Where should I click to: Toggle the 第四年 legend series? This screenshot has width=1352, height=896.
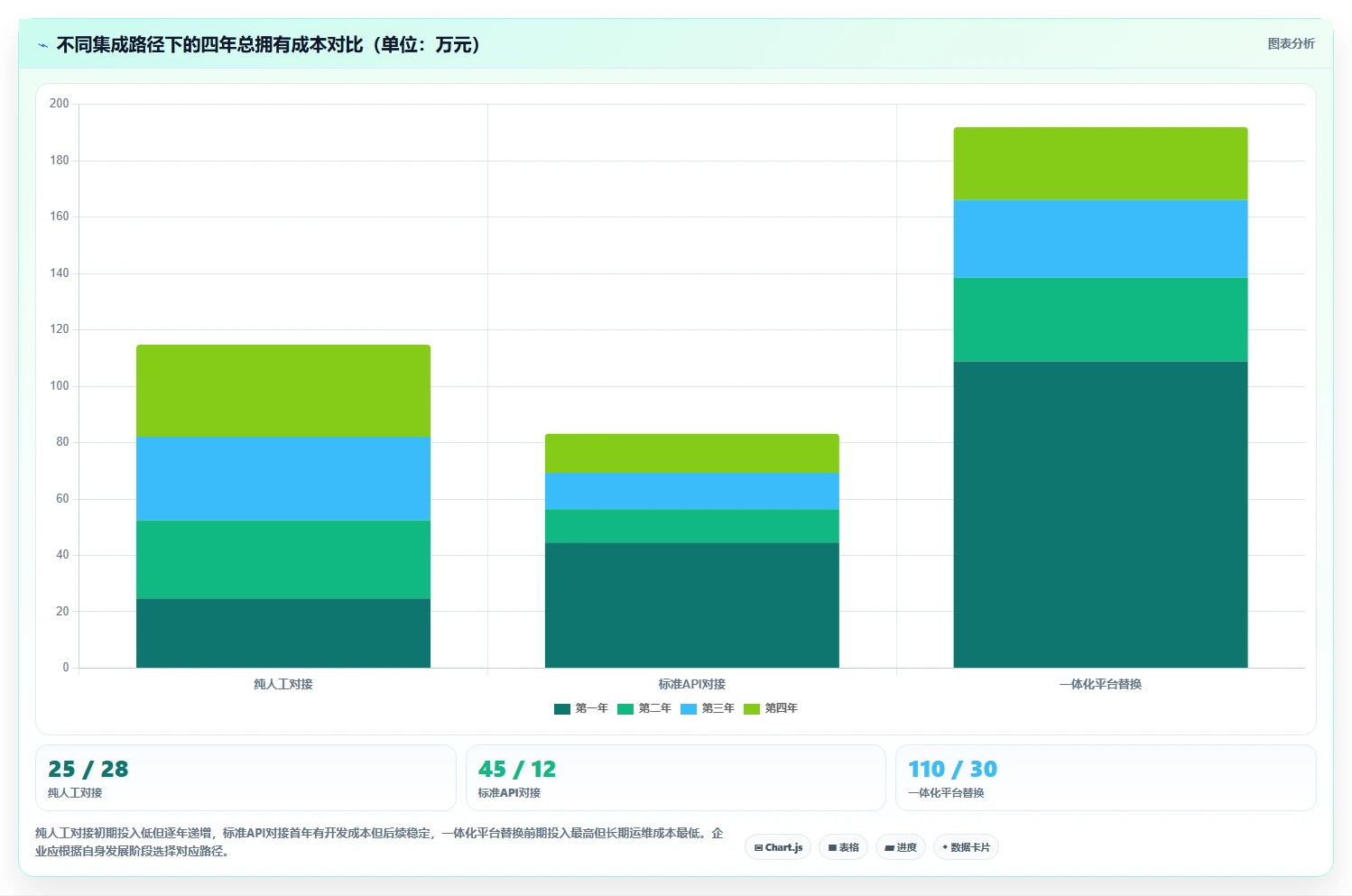(x=771, y=708)
